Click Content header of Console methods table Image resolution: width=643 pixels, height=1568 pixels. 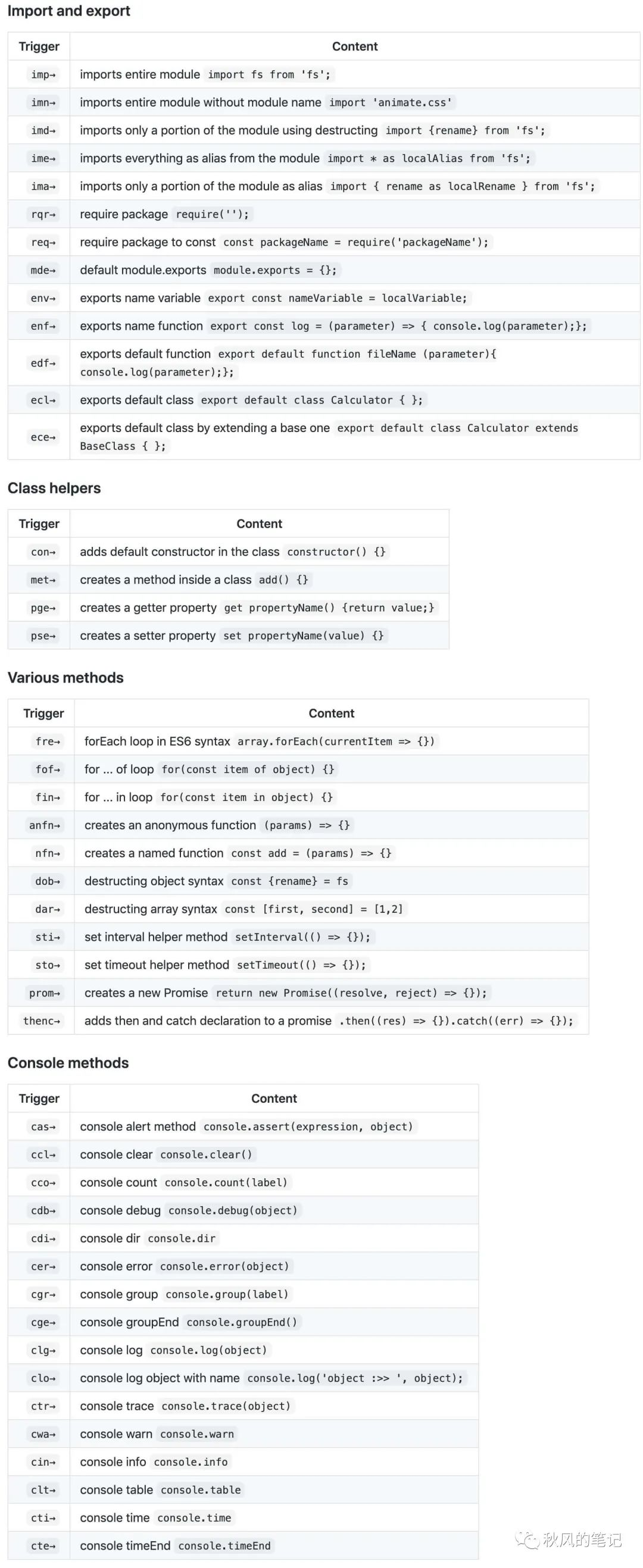(x=274, y=1098)
